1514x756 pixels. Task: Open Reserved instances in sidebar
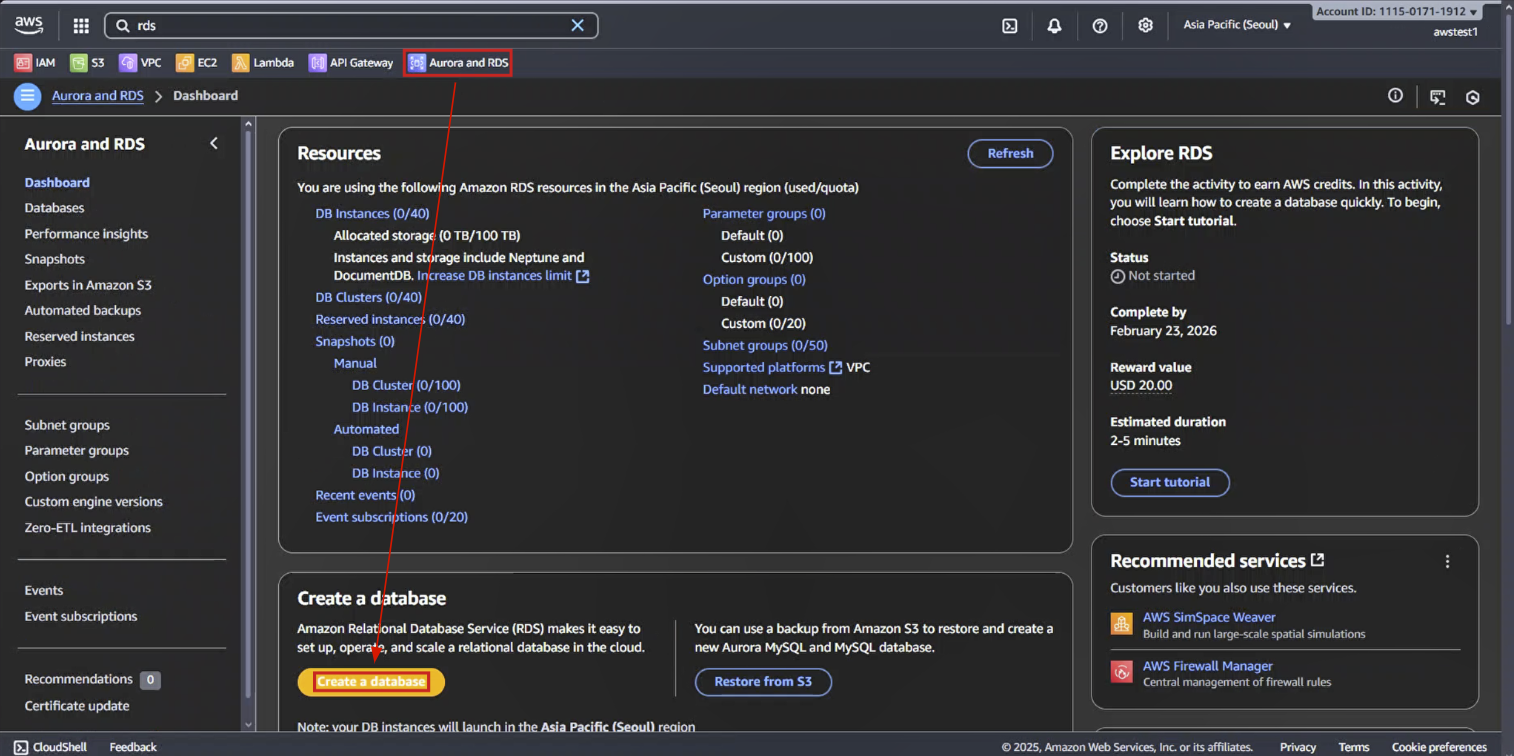79,336
